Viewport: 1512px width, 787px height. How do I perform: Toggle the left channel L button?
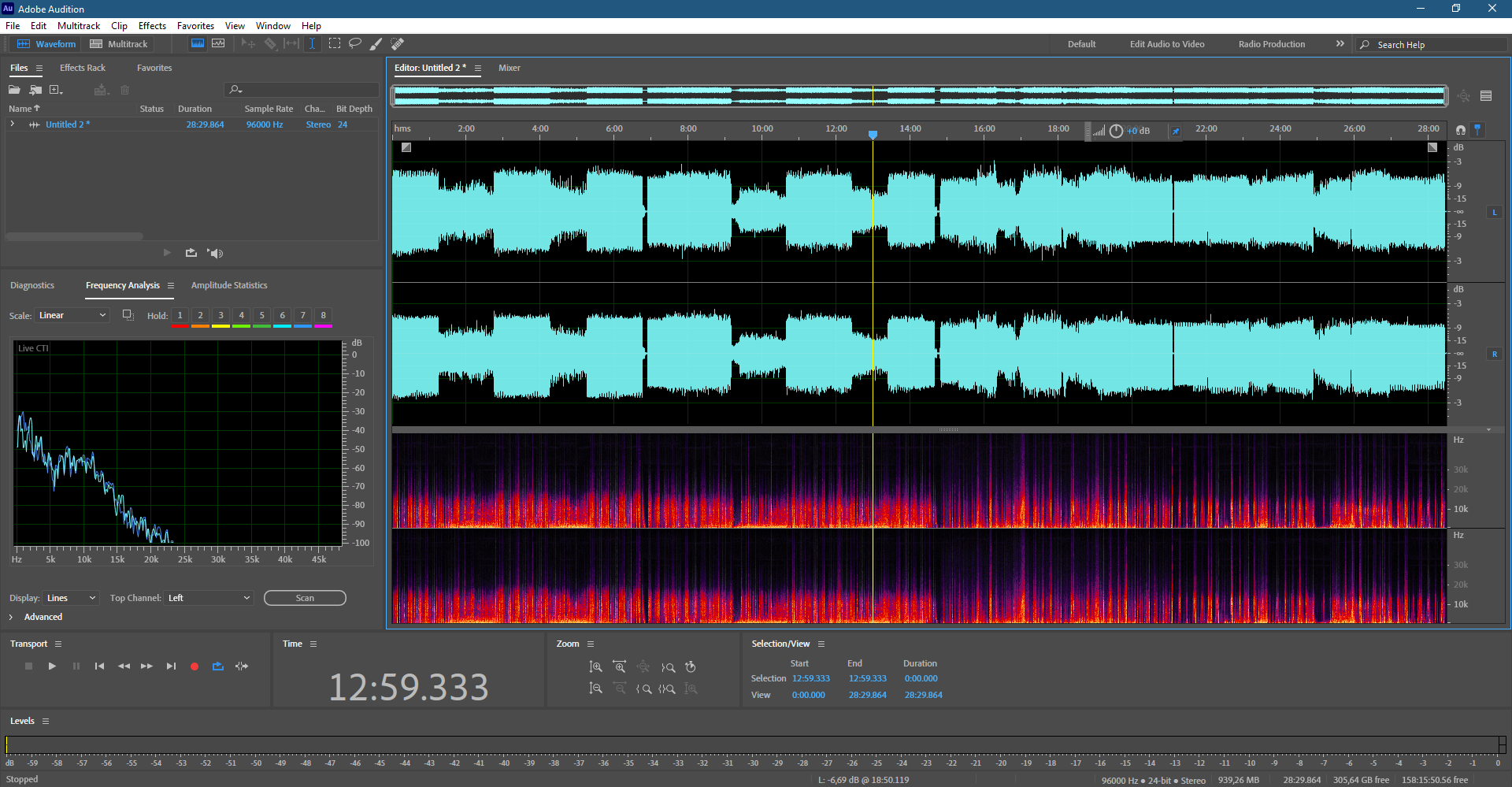1495,213
